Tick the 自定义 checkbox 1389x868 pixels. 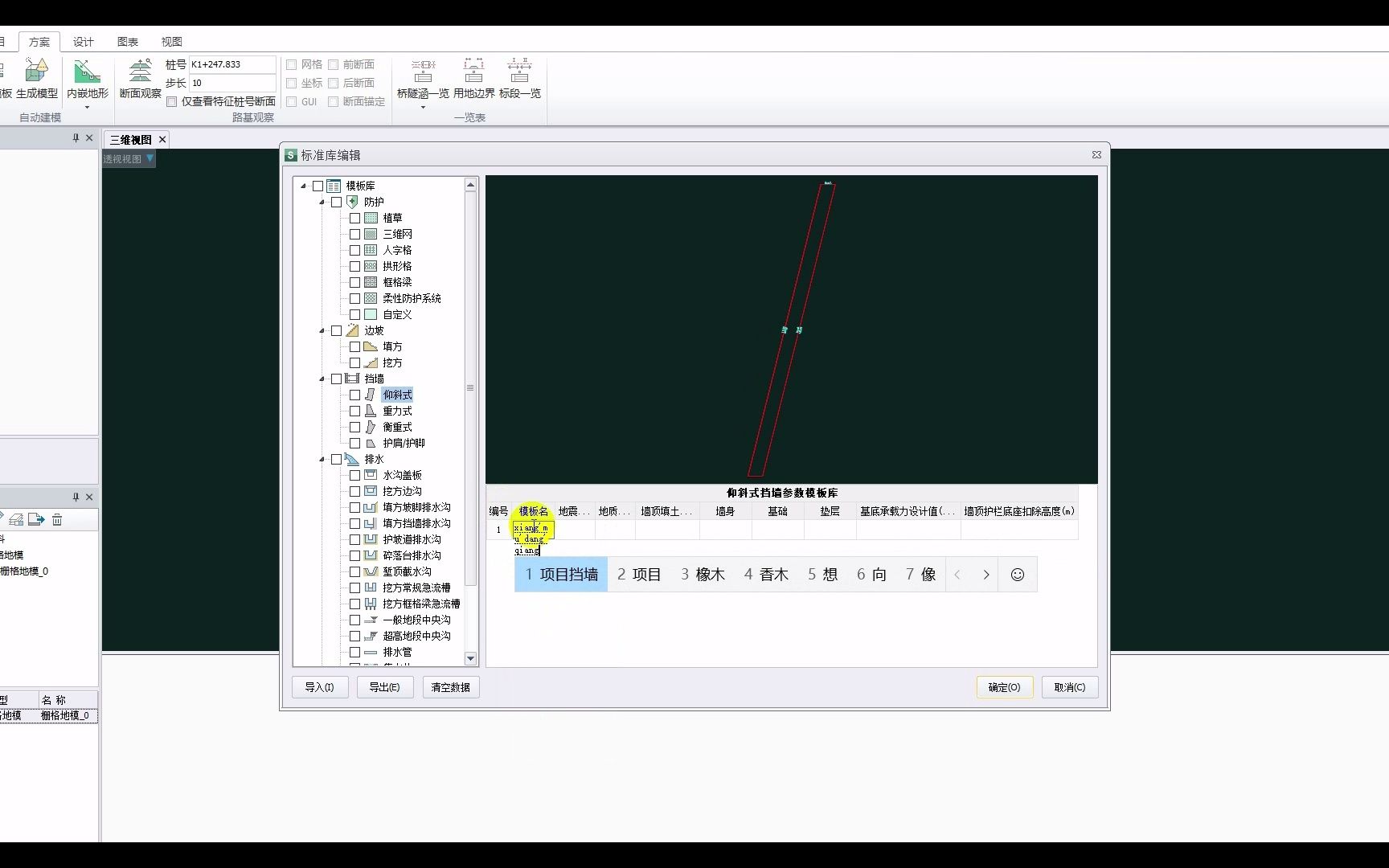(x=354, y=314)
